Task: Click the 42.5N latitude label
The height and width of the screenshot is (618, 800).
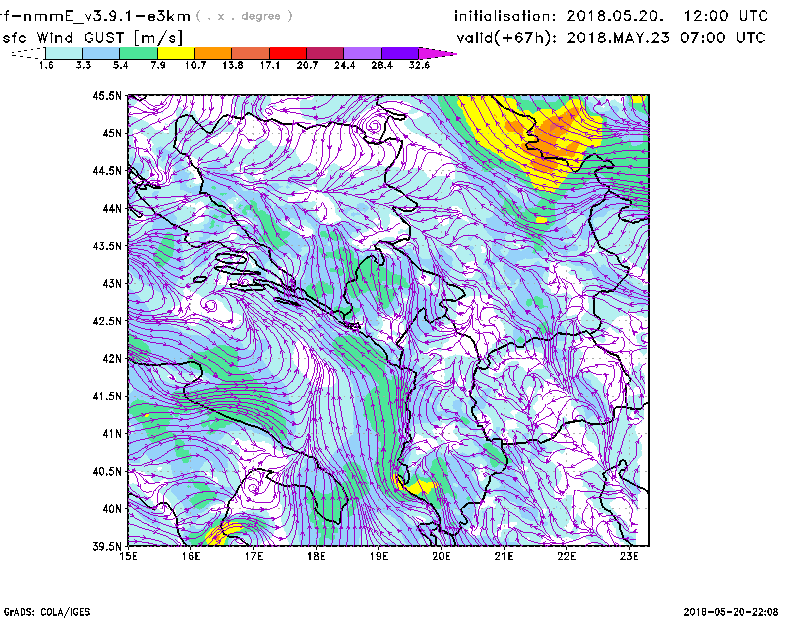Action: [x=107, y=321]
